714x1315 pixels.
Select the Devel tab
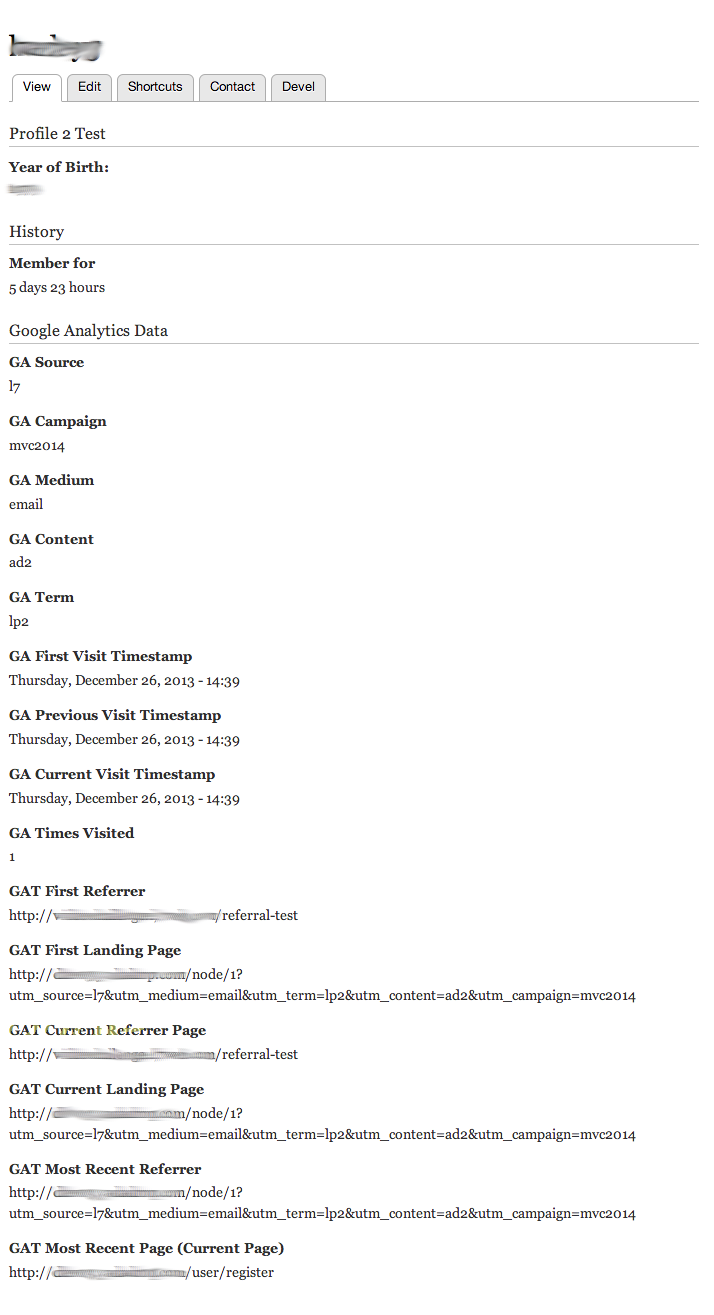(298, 87)
